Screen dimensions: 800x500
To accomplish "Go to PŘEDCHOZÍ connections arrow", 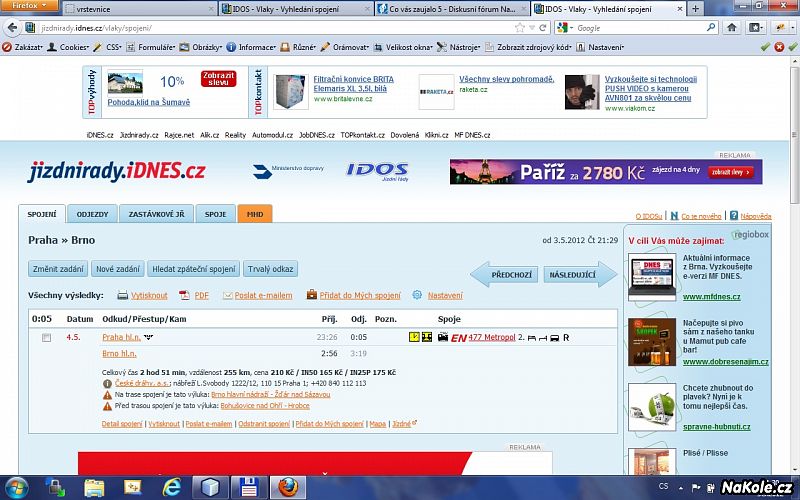I will tap(505, 274).
